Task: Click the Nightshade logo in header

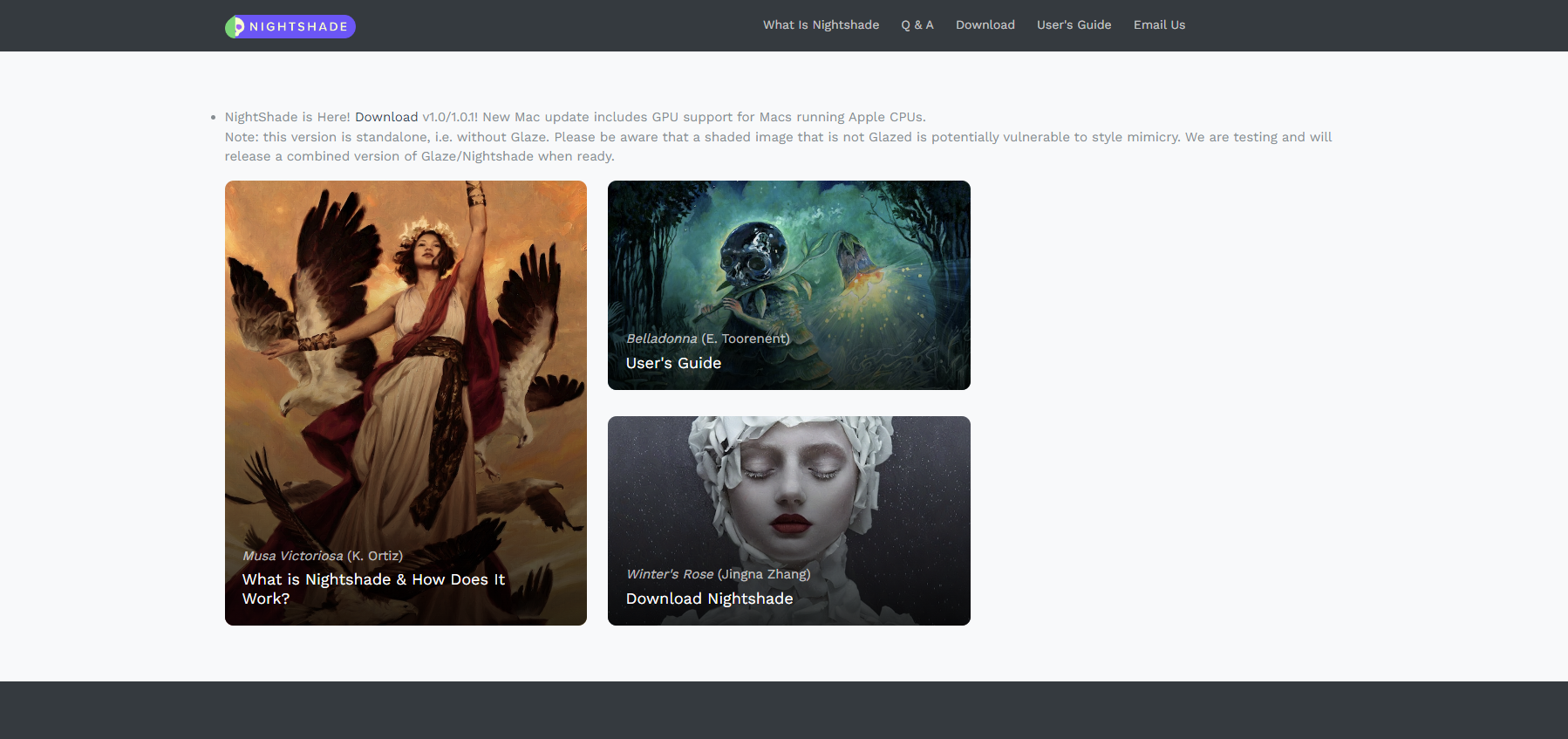Action: 290,26
